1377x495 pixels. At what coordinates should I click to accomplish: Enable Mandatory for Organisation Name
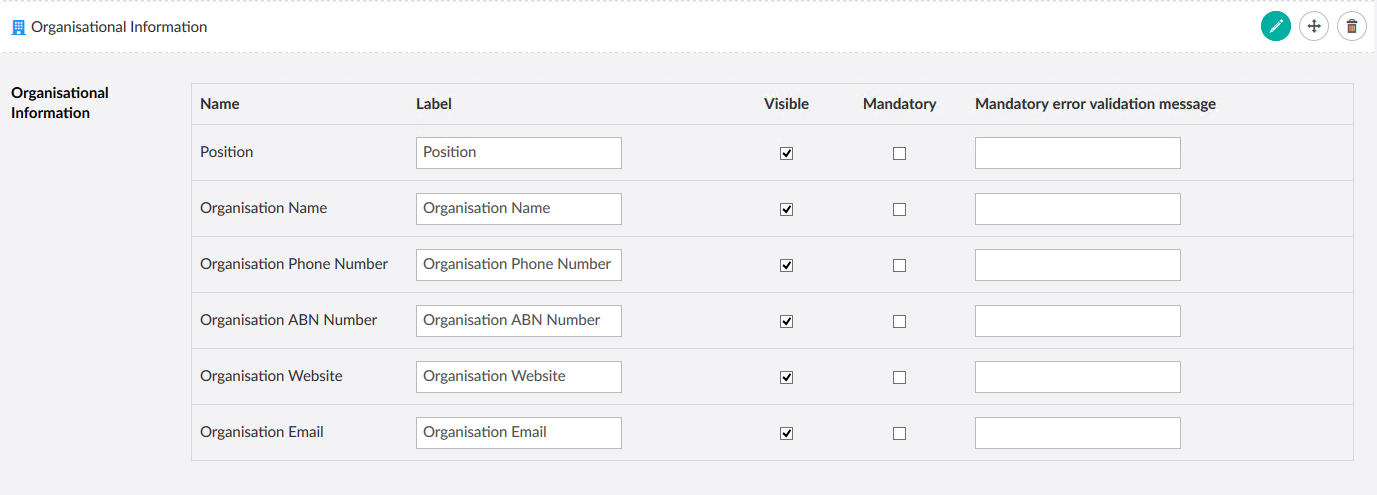pyautogui.click(x=899, y=209)
